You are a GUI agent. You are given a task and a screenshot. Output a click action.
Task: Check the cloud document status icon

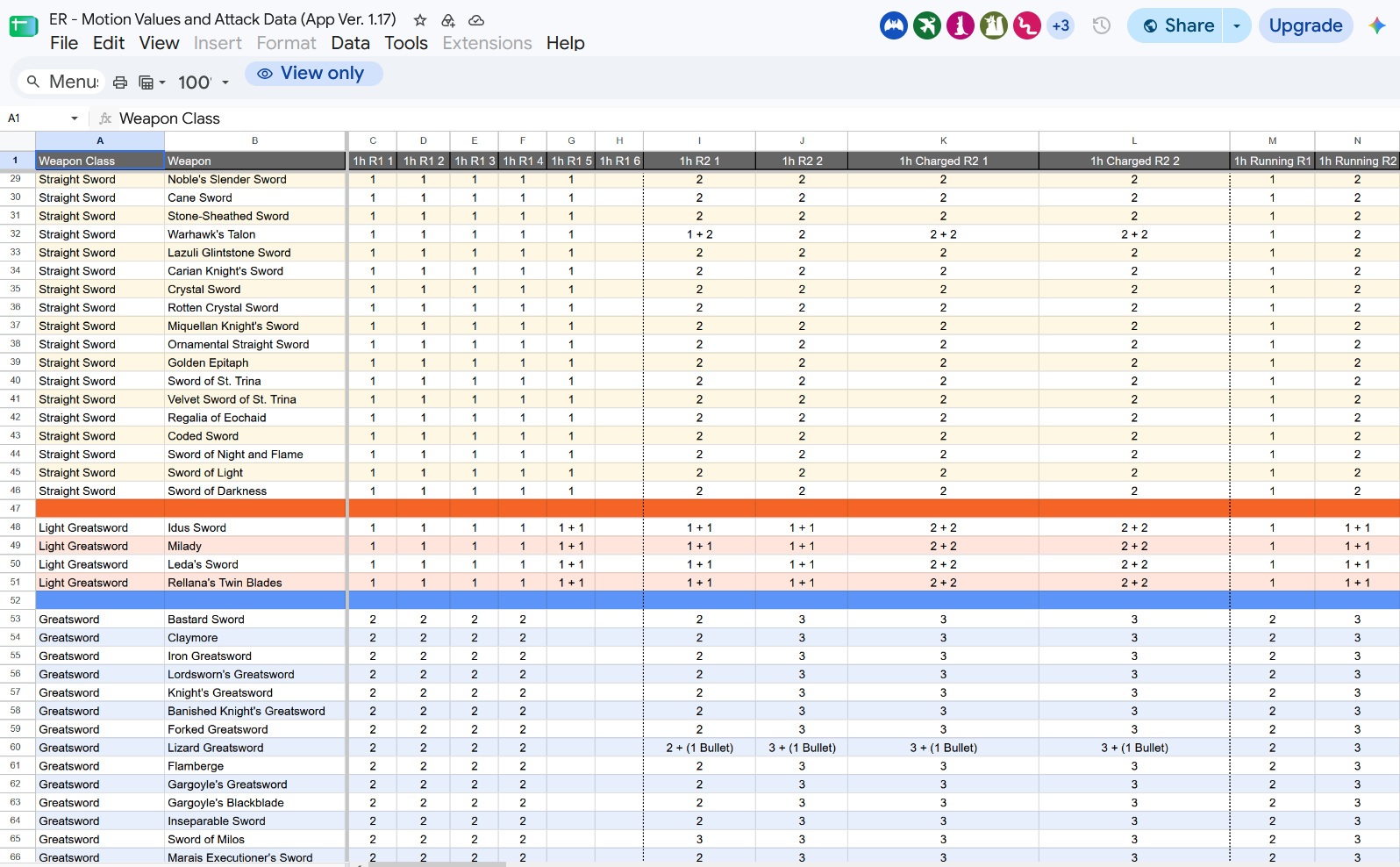[x=476, y=20]
